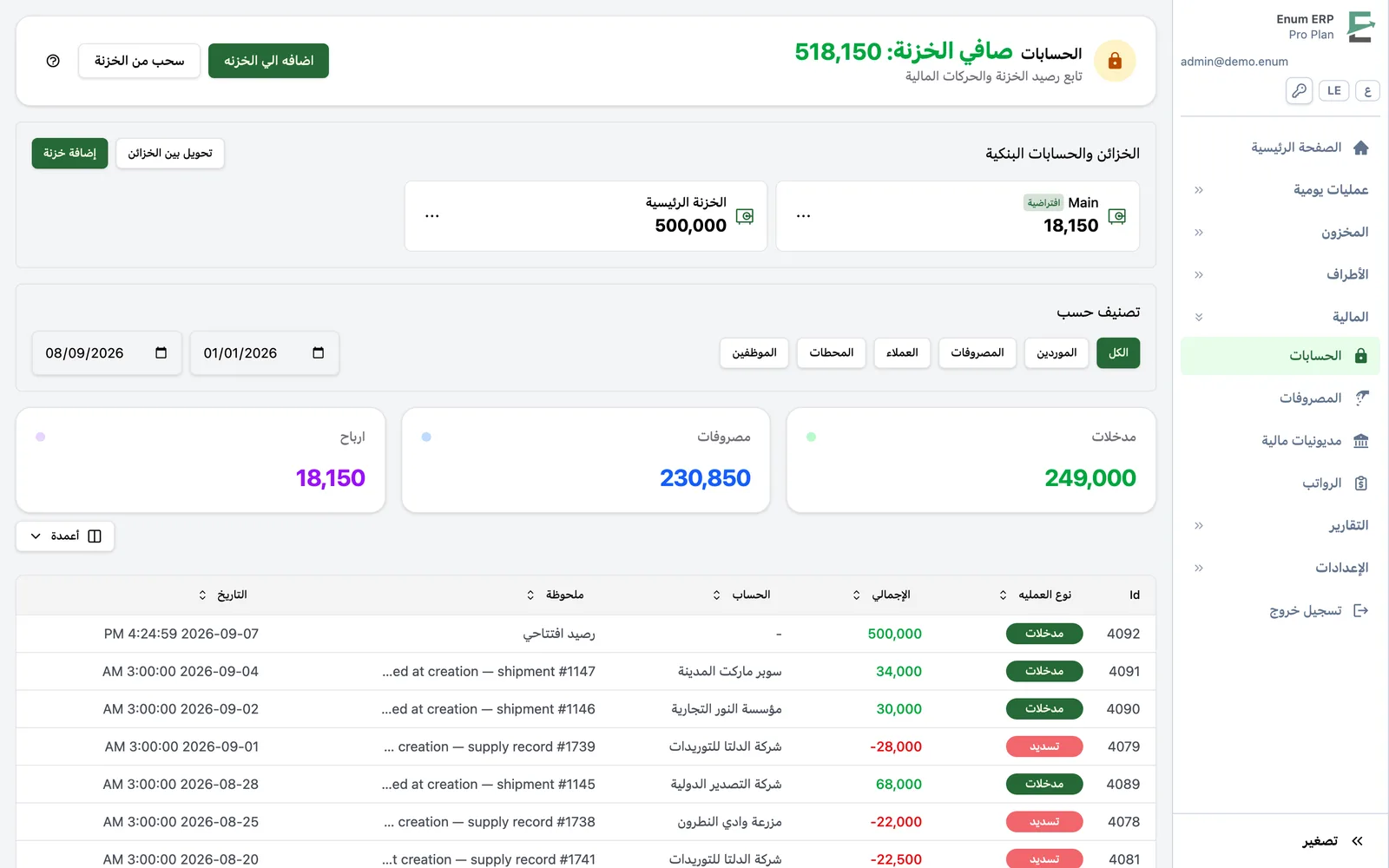Click تسجيل خروج to log out
This screenshot has width=1389, height=868.
pyautogui.click(x=1280, y=611)
